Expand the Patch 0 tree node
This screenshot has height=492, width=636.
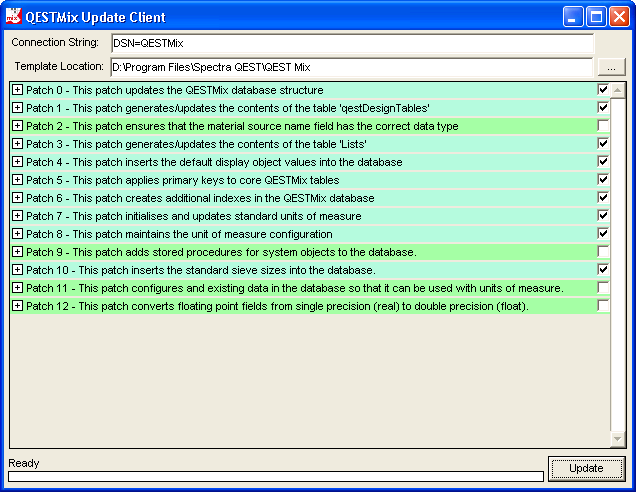18,90
